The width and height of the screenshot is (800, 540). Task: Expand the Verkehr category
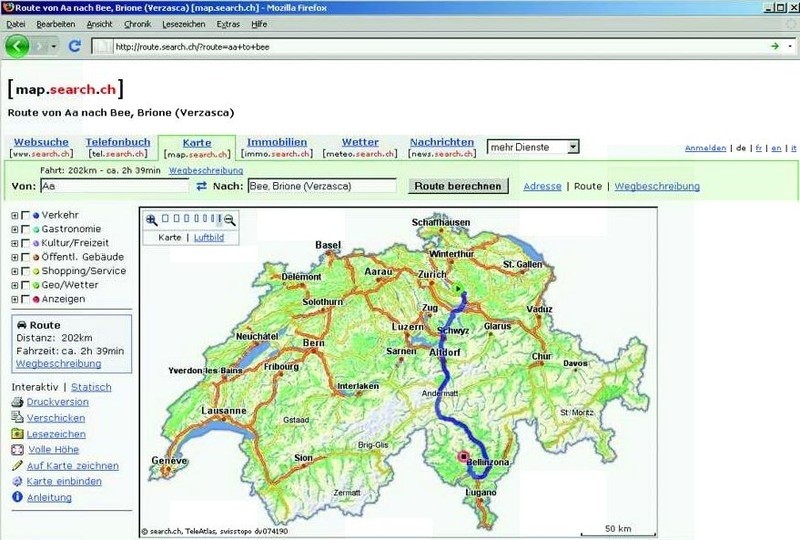(15, 215)
